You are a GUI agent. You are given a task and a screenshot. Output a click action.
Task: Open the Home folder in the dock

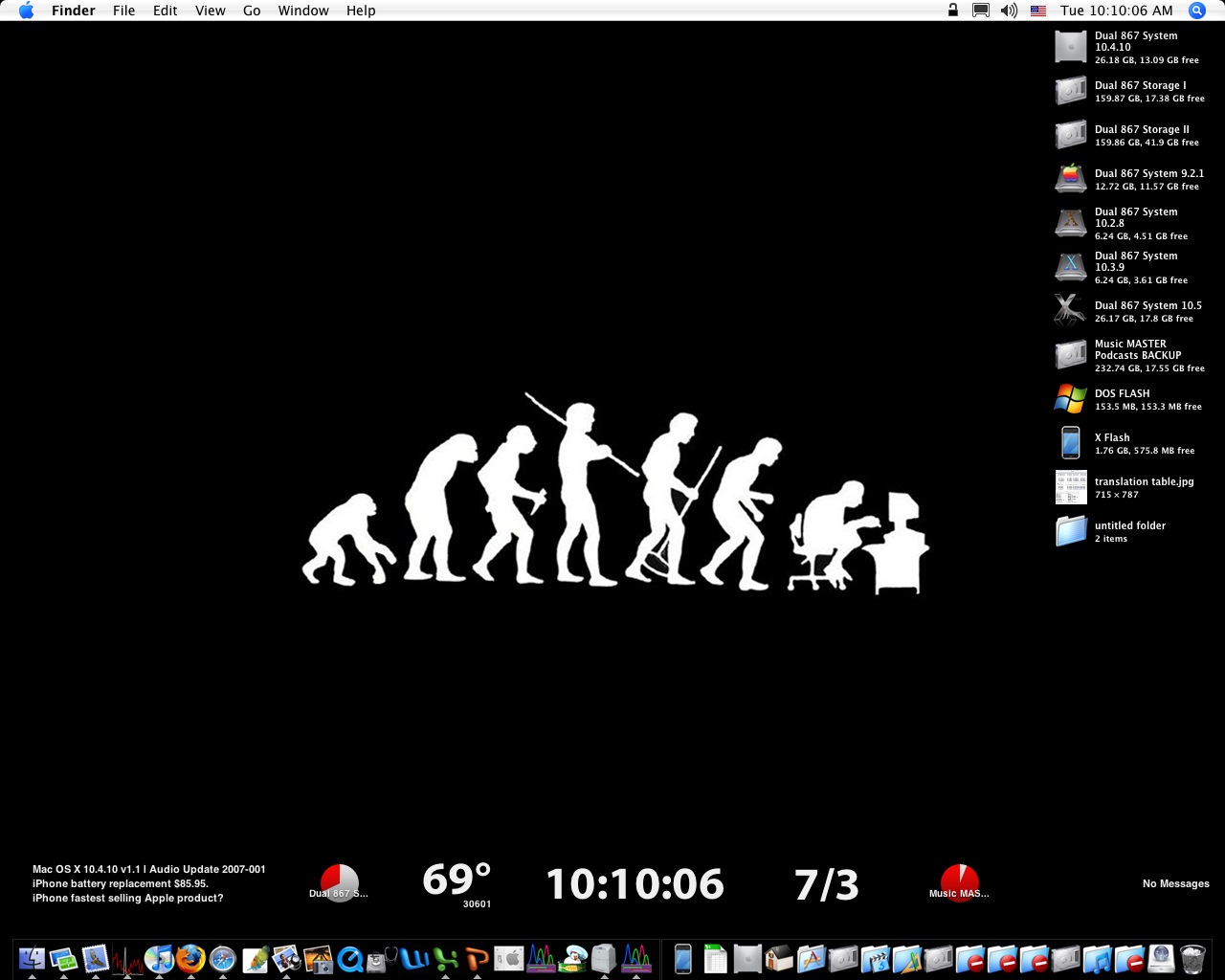779,958
